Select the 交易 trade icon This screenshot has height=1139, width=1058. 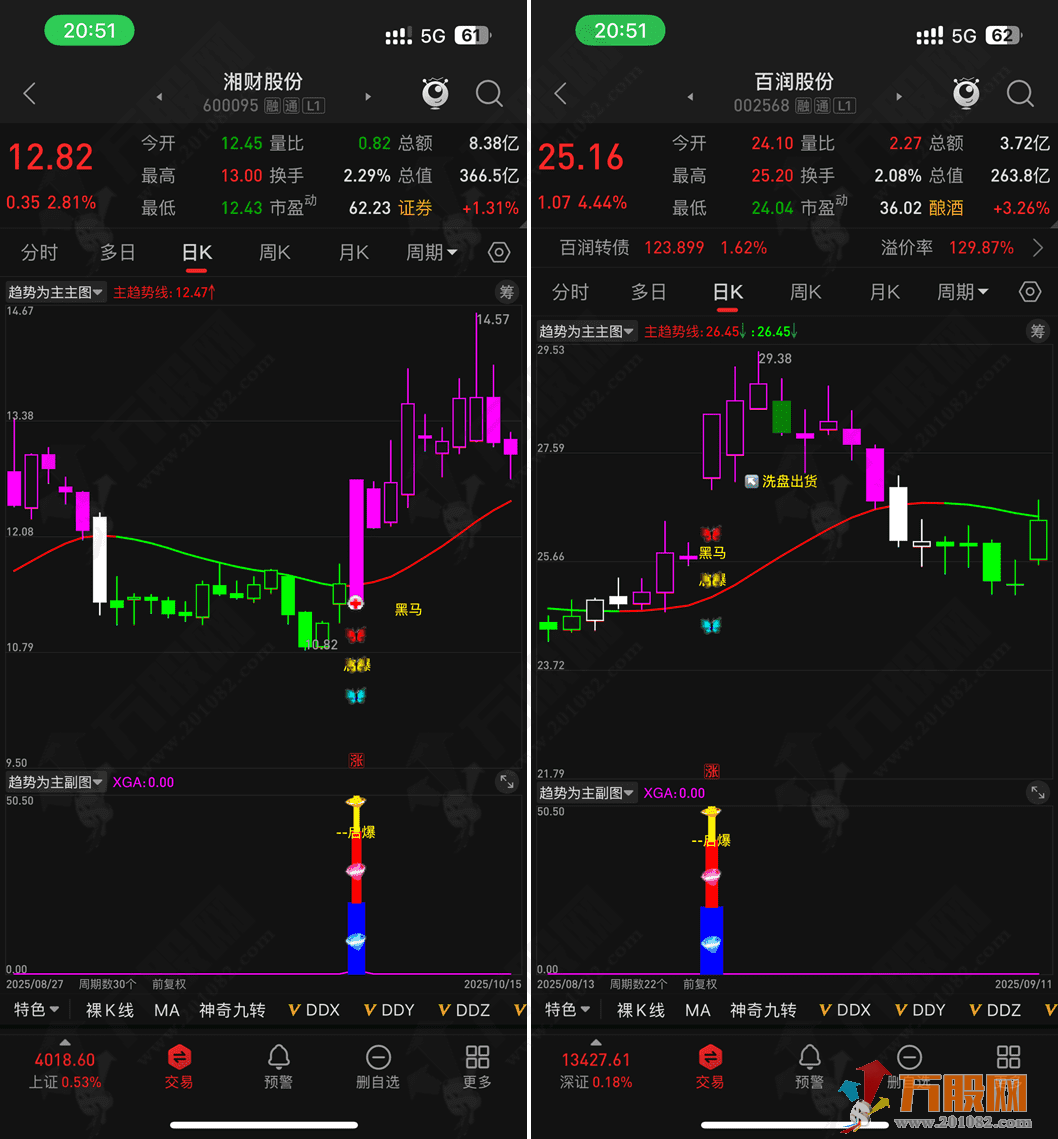[x=178, y=1067]
